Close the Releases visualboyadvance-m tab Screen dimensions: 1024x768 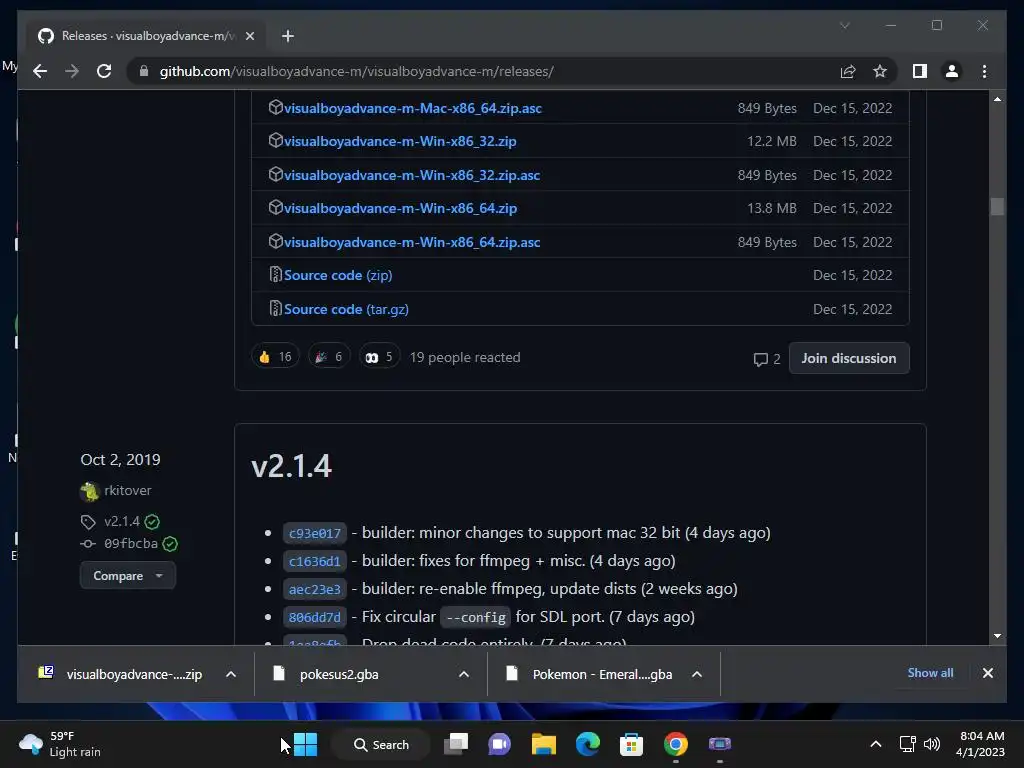(x=249, y=36)
